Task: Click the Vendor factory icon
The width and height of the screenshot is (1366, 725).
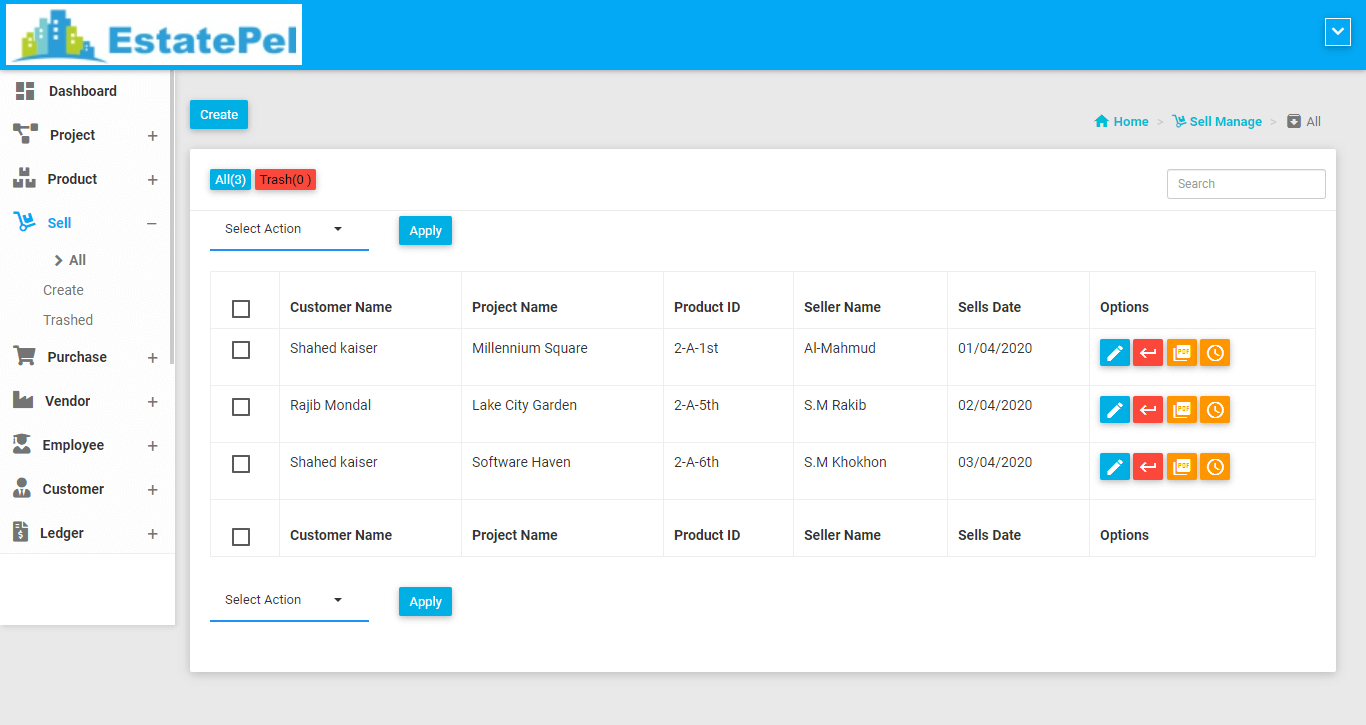Action: click(23, 400)
